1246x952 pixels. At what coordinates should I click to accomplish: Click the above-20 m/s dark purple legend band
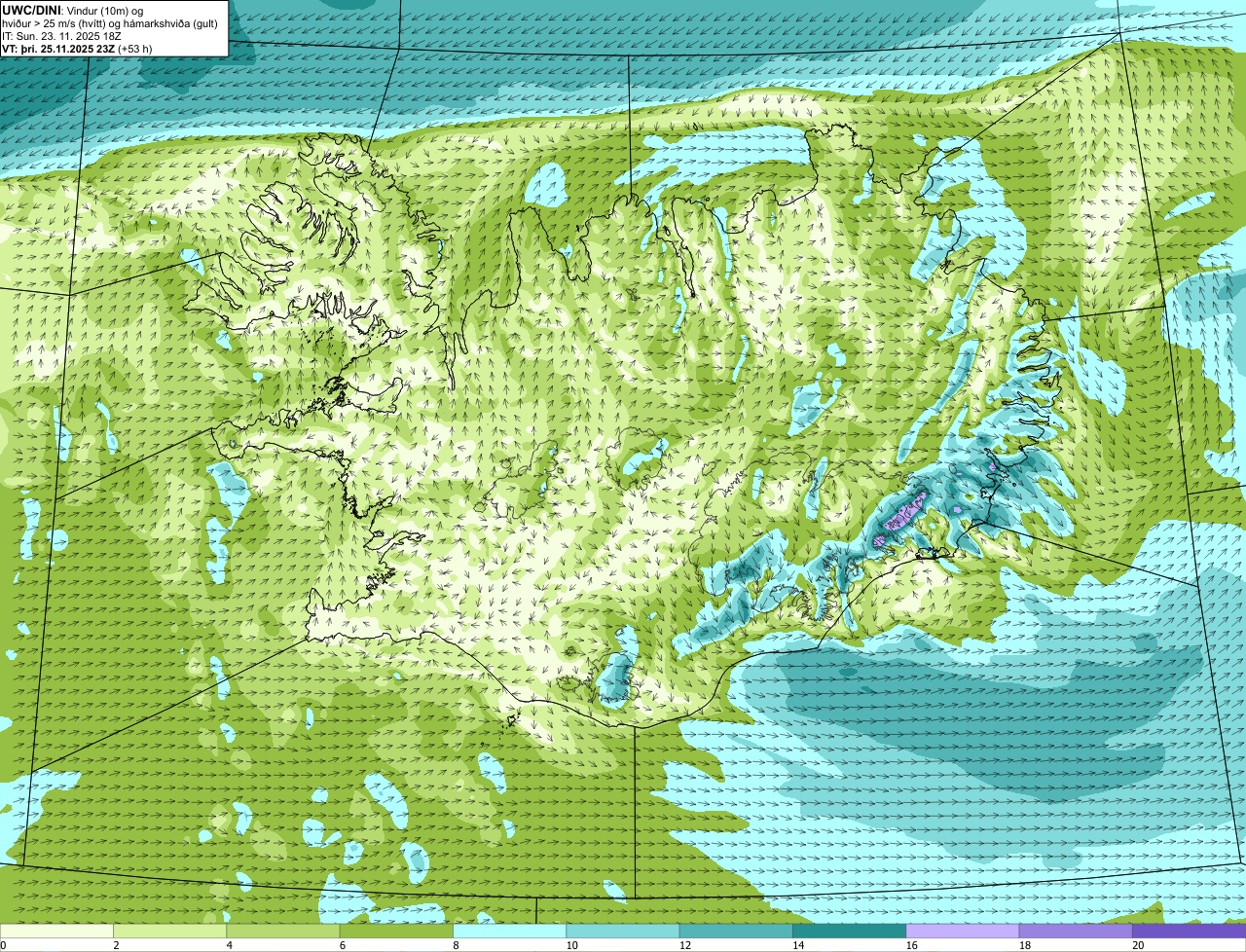point(1189,931)
